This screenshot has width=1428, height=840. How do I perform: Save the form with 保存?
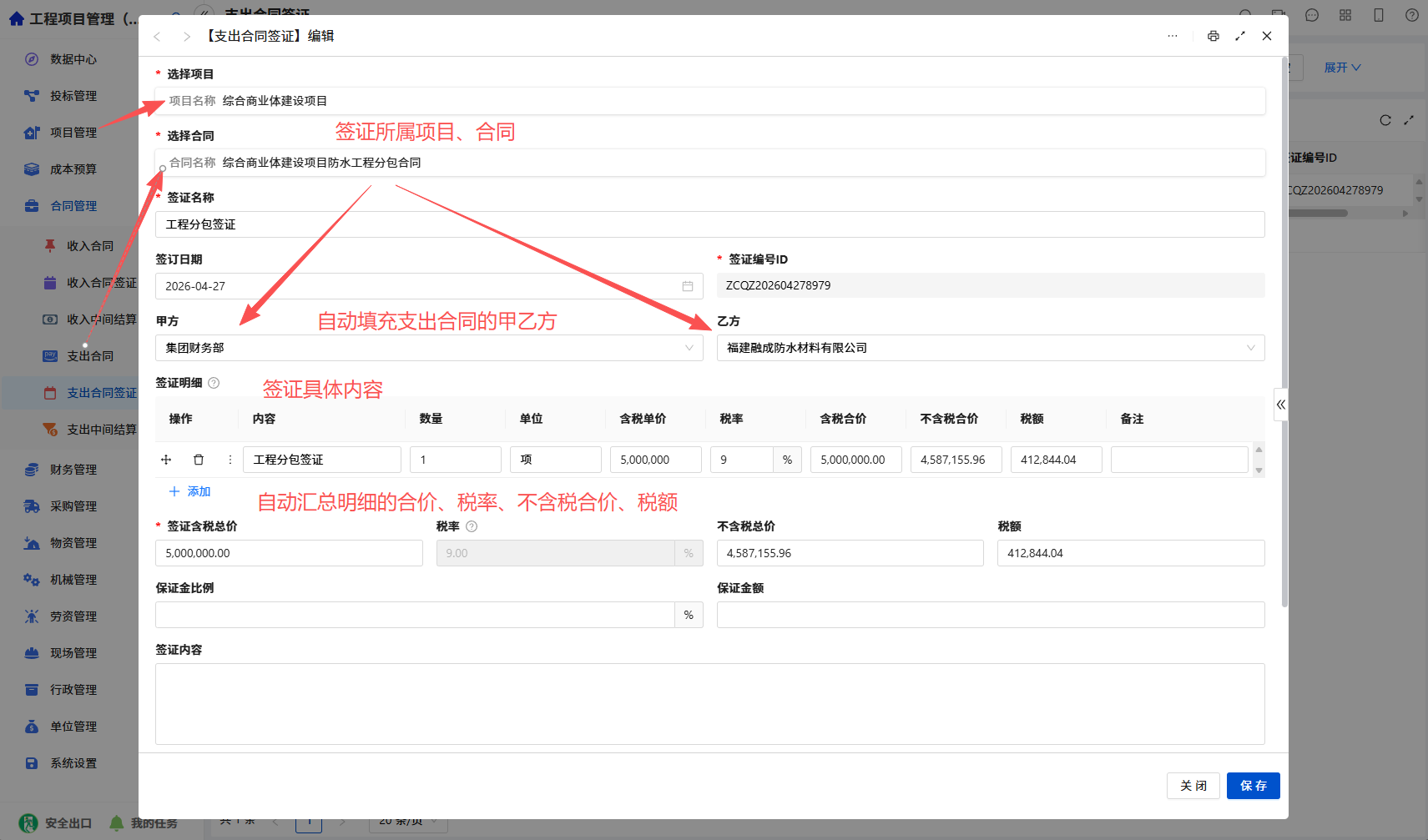pos(1254,786)
